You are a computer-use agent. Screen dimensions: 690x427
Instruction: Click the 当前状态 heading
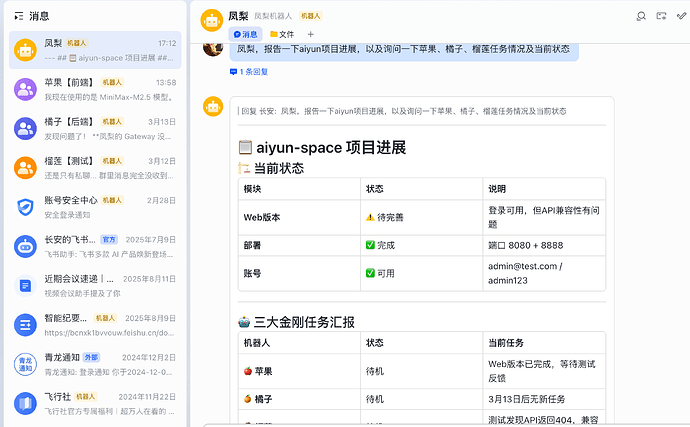tap(271, 168)
